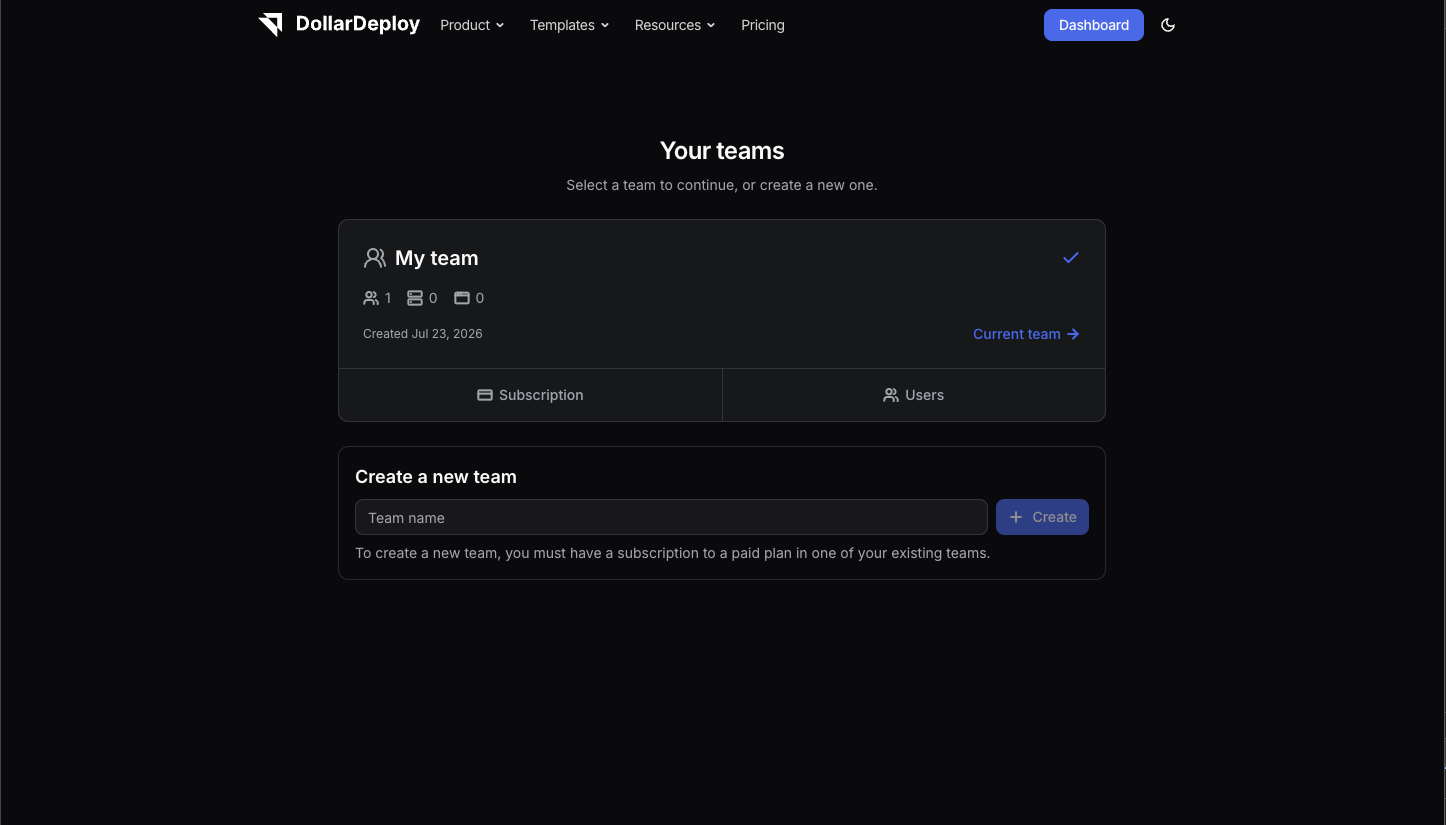Go to the Dashboard
Screen dimensions: 1446x825
click(x=1094, y=25)
